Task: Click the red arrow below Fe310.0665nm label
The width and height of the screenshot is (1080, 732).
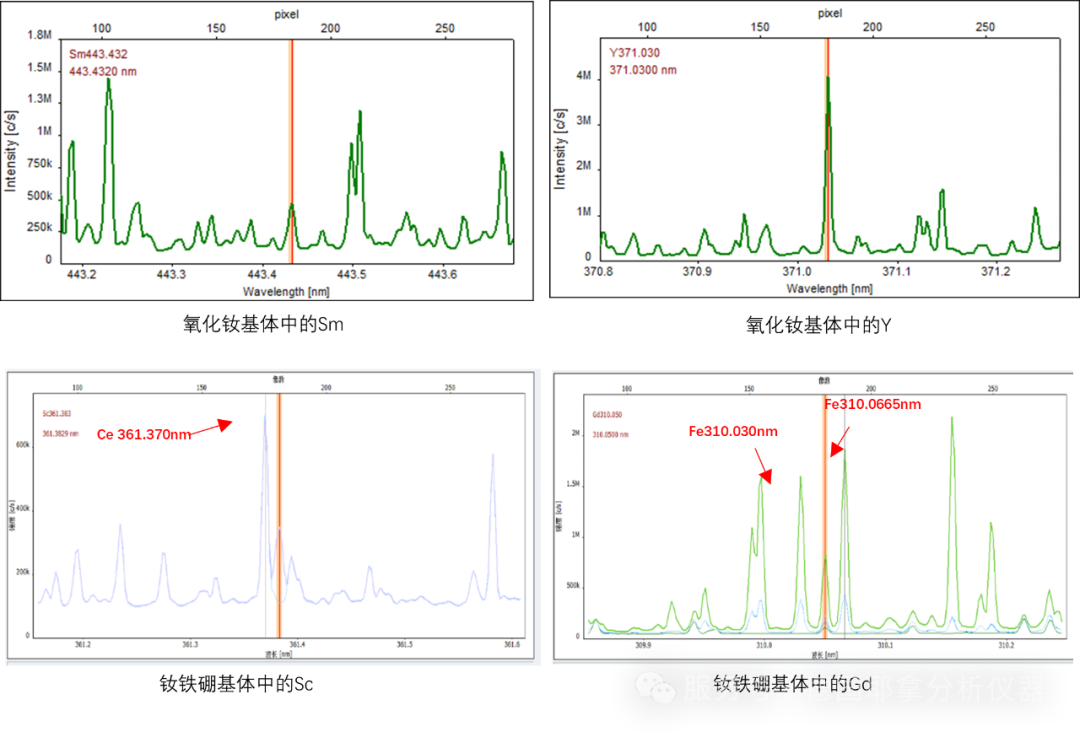Action: [x=838, y=441]
